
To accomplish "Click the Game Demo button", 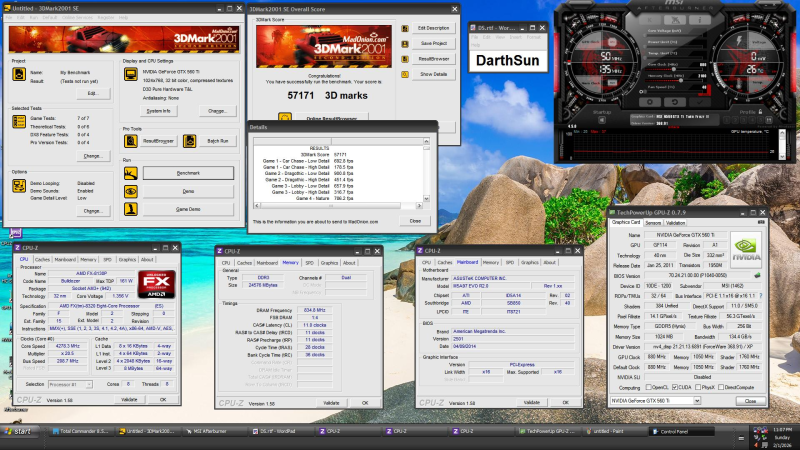I will coord(188,209).
